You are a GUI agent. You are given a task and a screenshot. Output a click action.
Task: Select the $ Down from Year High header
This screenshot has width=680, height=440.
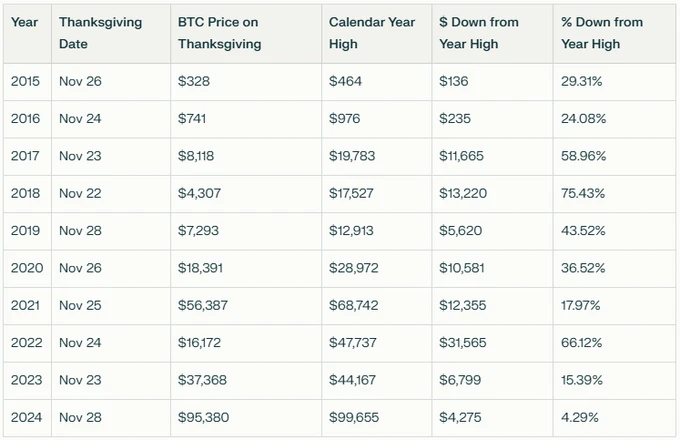click(x=478, y=33)
